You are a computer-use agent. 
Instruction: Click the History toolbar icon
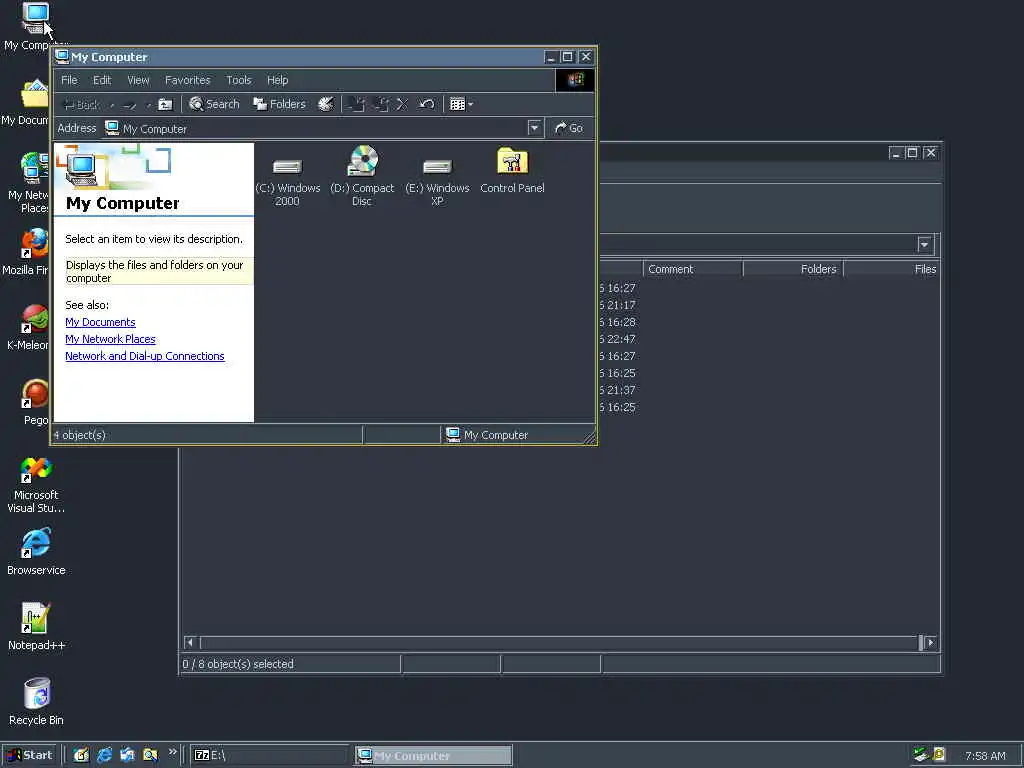click(x=325, y=104)
